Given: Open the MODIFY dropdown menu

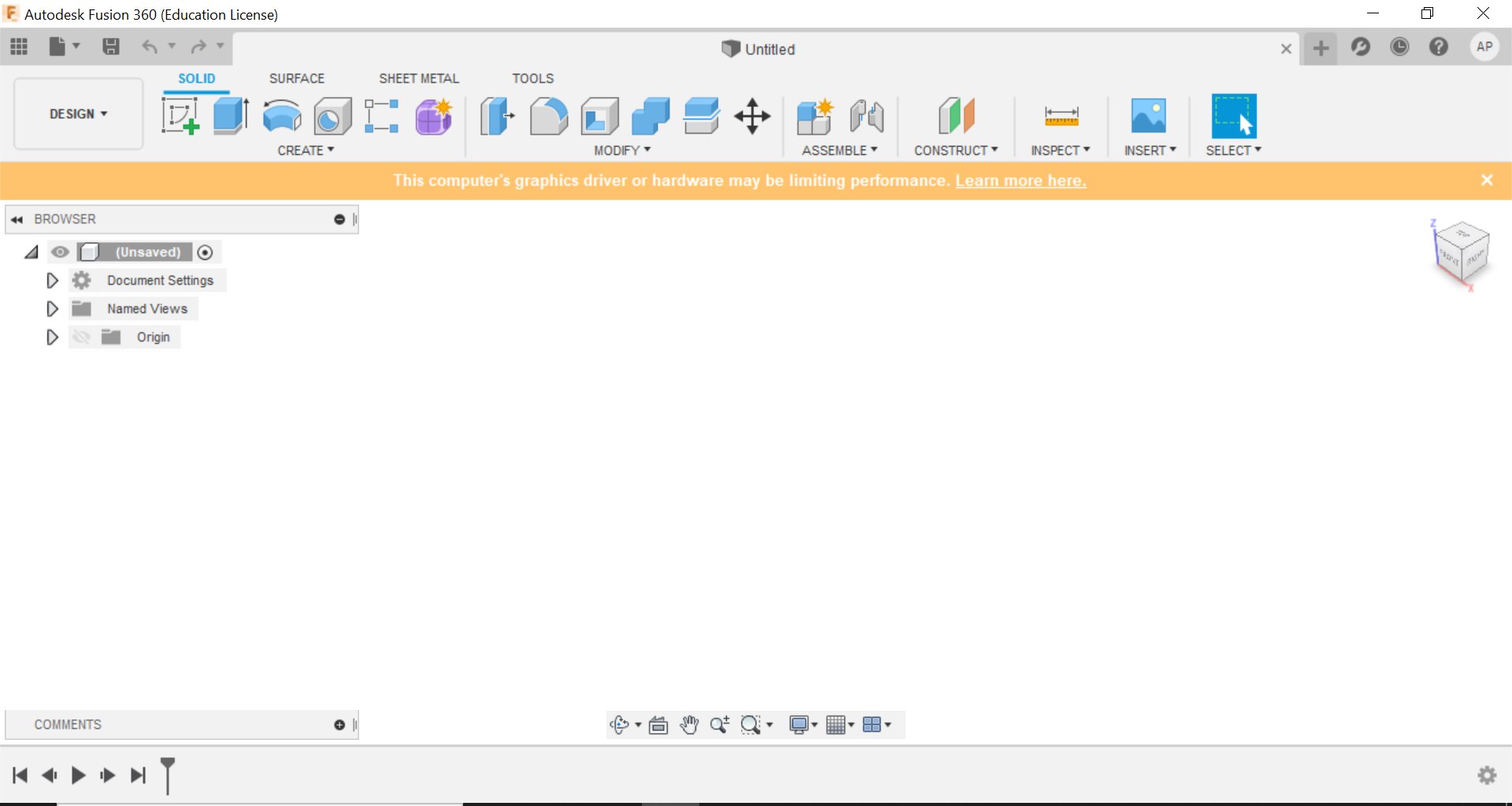Looking at the screenshot, I should 622,150.
